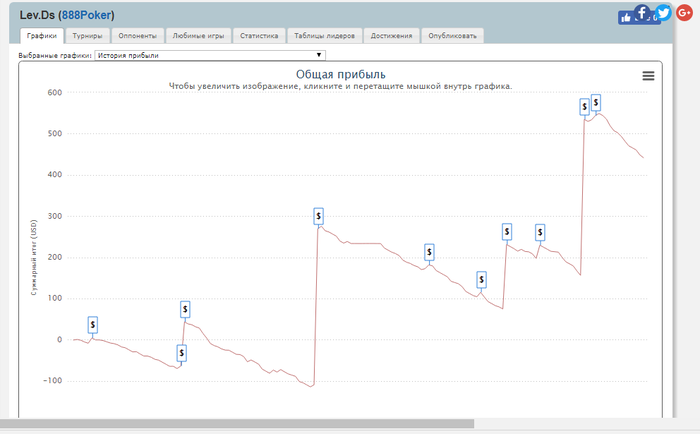The width and height of the screenshot is (700, 434).
Task: Click the first dollar marker at the 540 spike
Action: (x=584, y=107)
